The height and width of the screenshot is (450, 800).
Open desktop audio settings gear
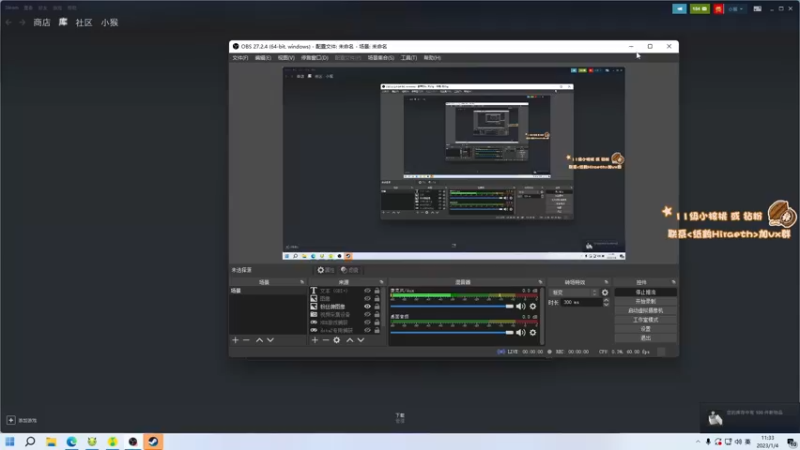pyautogui.click(x=533, y=333)
